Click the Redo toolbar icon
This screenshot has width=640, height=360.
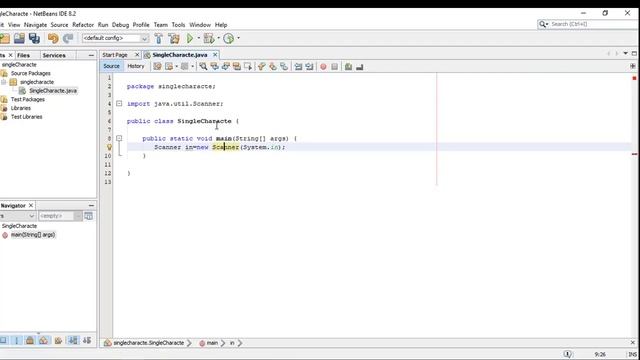[x=68, y=38]
